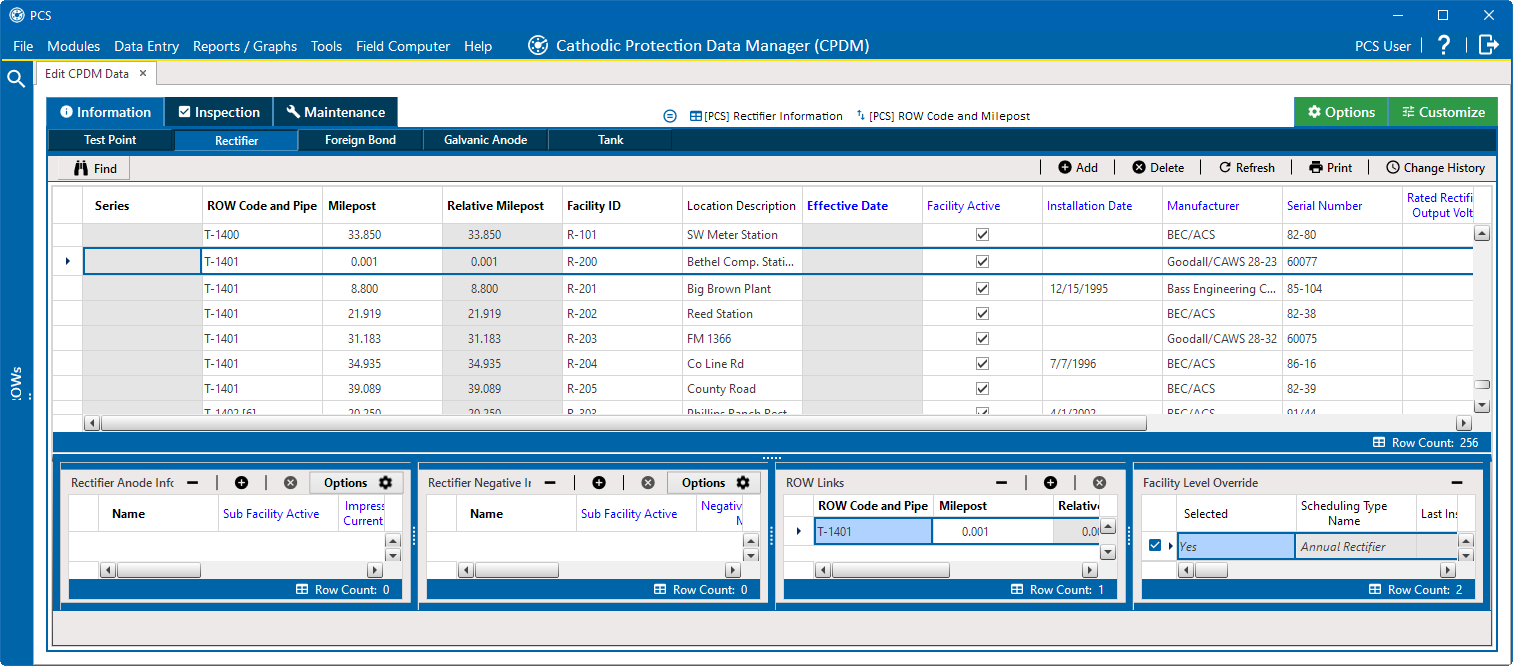Viewport: 1513px width, 666px height.
Task: Toggle Facility Active for R-201 row
Action: (982, 289)
